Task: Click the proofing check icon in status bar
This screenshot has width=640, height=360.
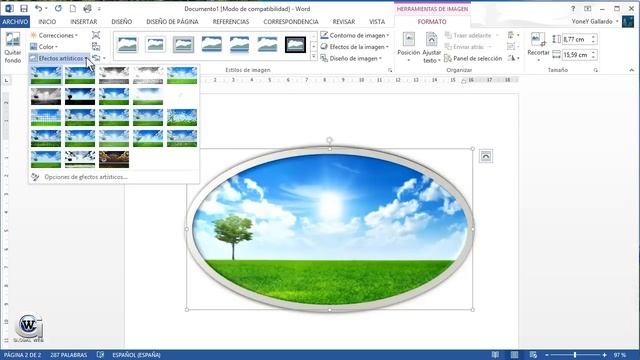Action: click(x=100, y=355)
